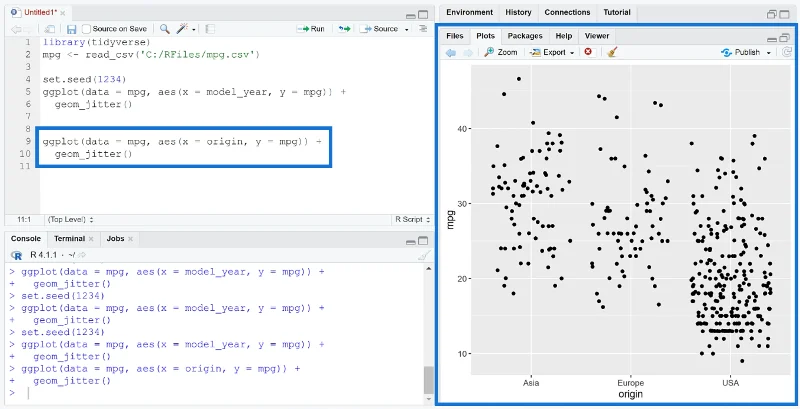Switch to the Viewer tab
Image resolution: width=800 pixels, height=409 pixels.
[x=597, y=36]
